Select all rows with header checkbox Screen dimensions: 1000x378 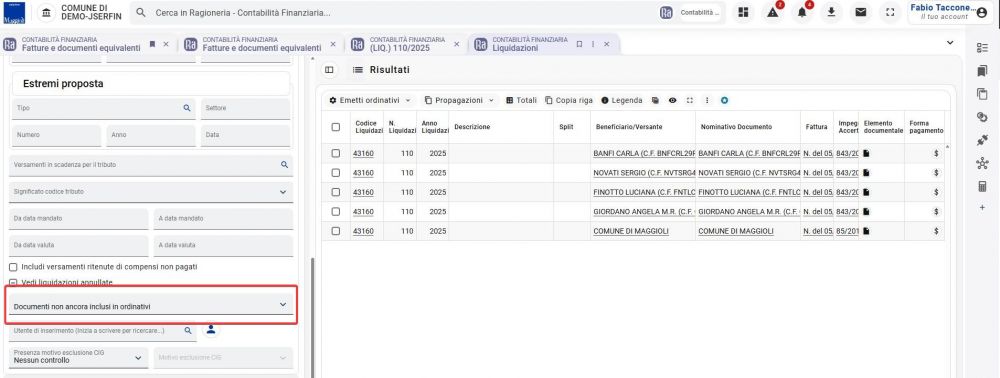tap(336, 127)
